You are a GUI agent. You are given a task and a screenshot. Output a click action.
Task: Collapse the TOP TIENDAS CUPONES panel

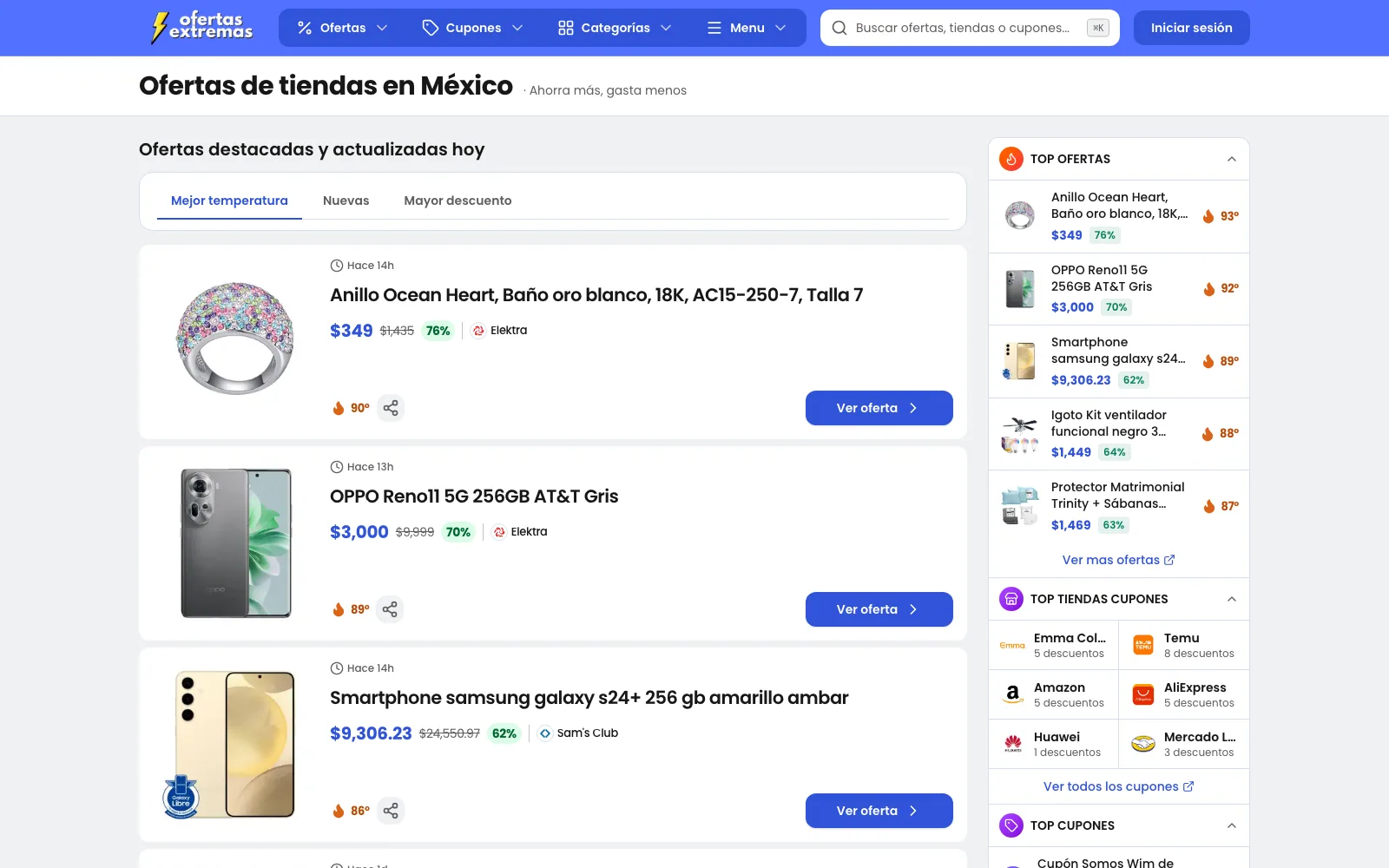tap(1231, 599)
